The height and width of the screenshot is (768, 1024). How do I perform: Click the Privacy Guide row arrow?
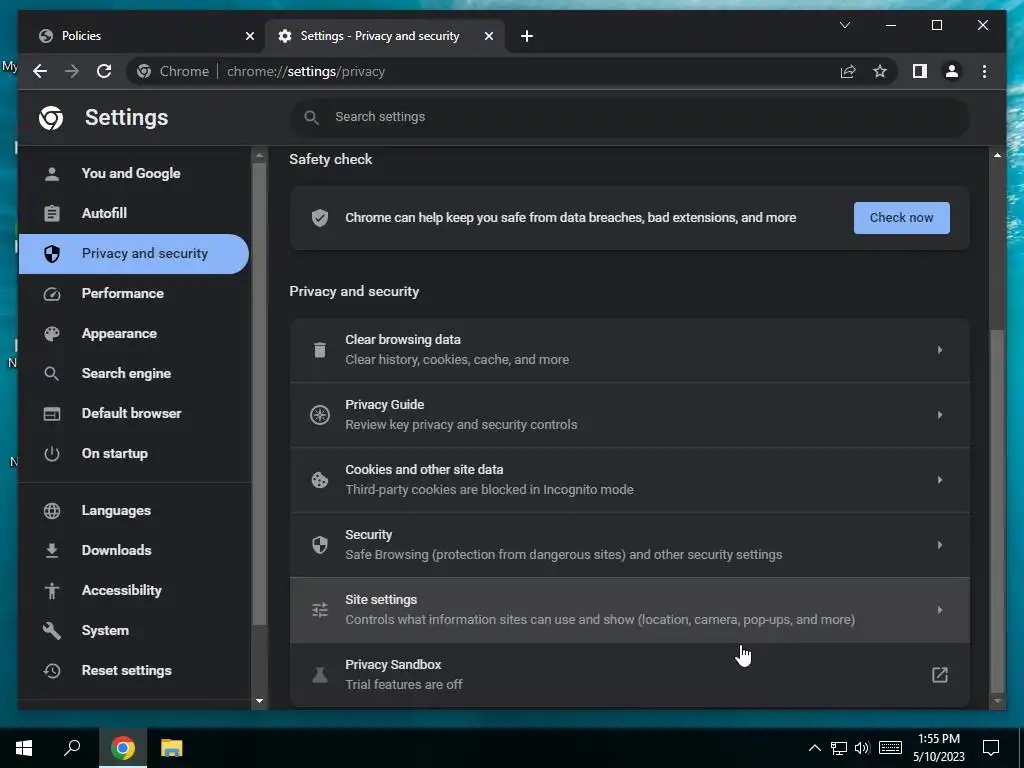click(x=940, y=415)
